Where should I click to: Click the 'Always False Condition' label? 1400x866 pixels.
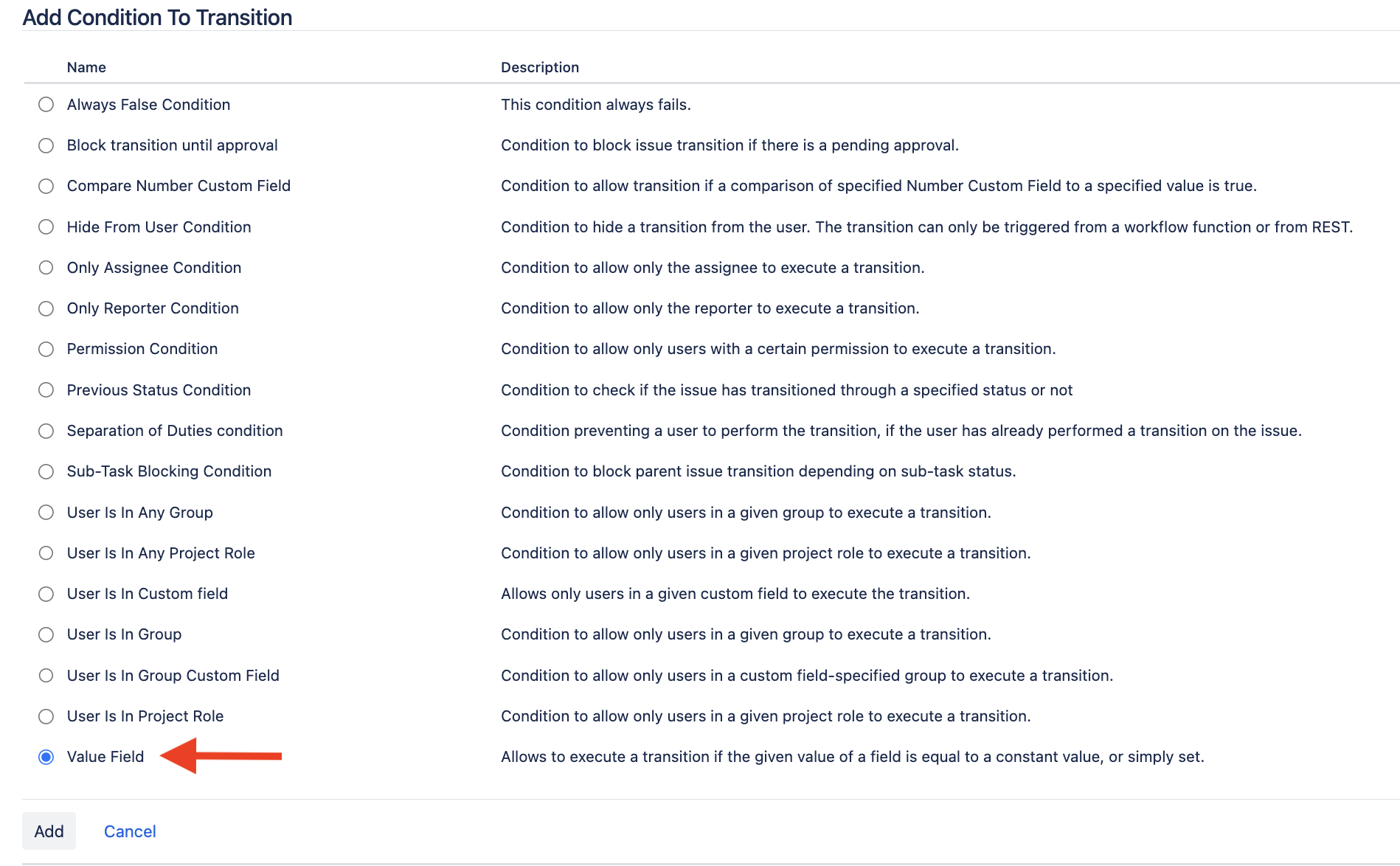pyautogui.click(x=148, y=105)
